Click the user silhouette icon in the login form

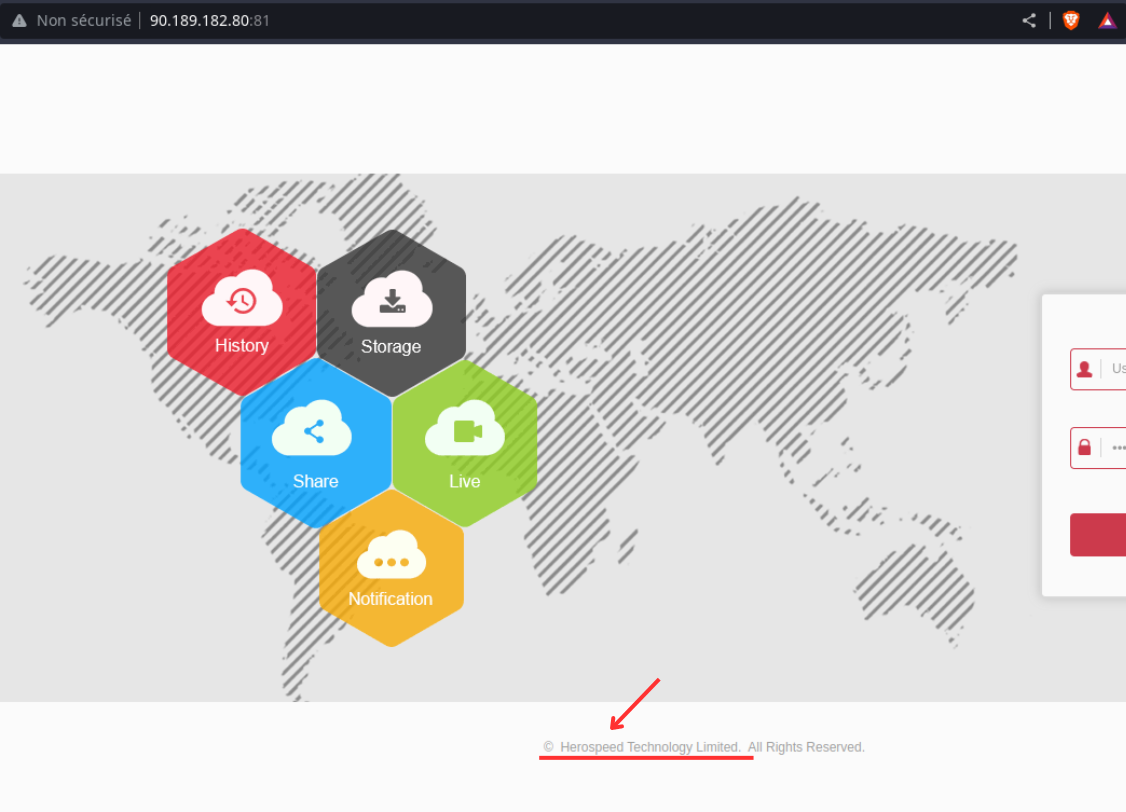(1085, 369)
